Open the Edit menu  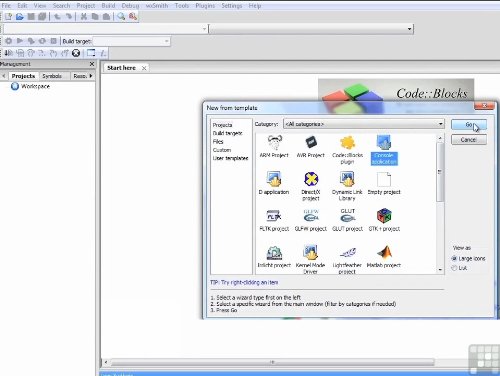pos(22,6)
